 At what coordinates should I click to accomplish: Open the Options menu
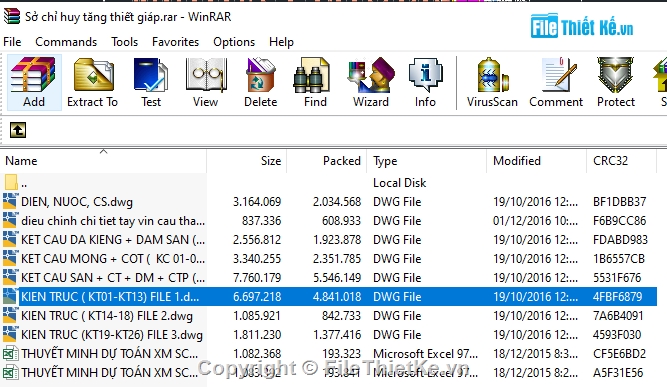pos(234,42)
